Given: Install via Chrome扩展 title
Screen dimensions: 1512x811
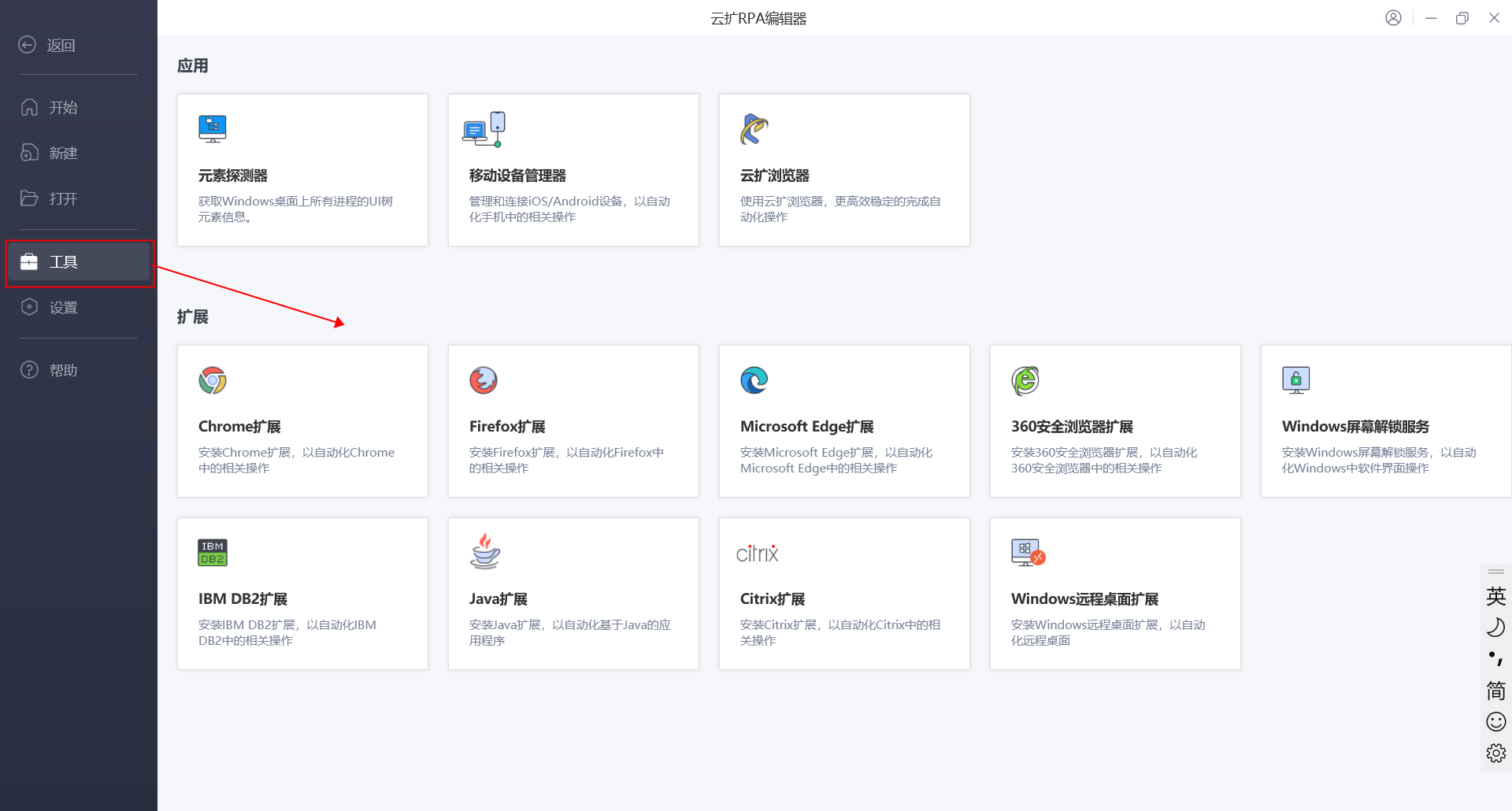Looking at the screenshot, I should pos(239,427).
